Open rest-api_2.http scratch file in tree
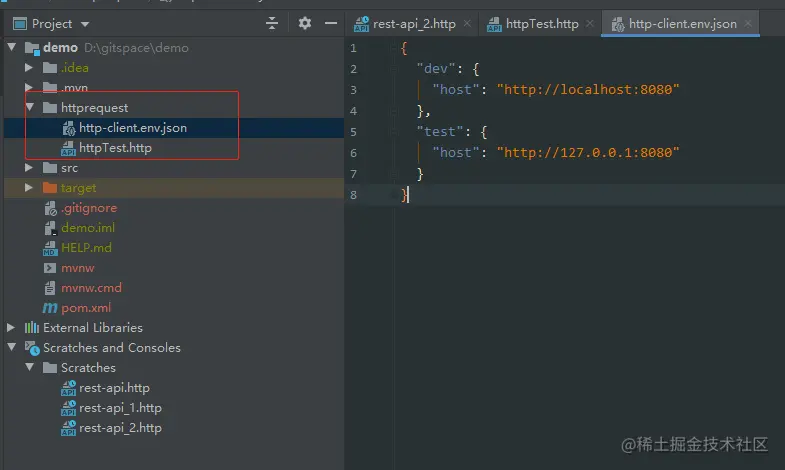 (x=120, y=428)
